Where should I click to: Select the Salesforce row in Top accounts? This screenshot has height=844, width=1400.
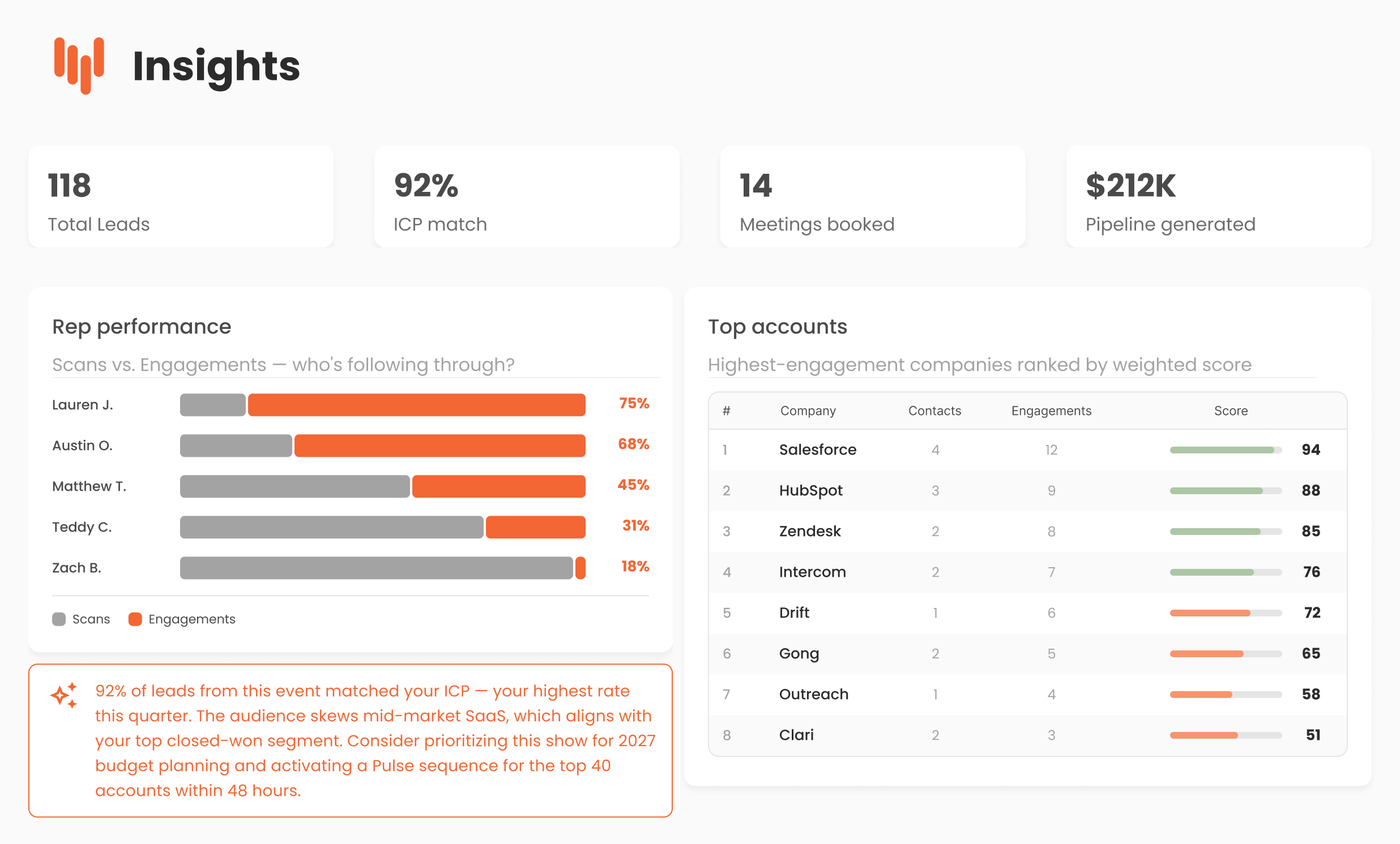pos(817,450)
